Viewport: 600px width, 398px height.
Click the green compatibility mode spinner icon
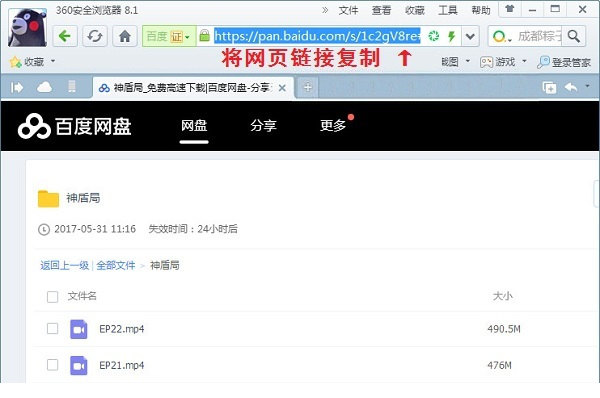(434, 36)
